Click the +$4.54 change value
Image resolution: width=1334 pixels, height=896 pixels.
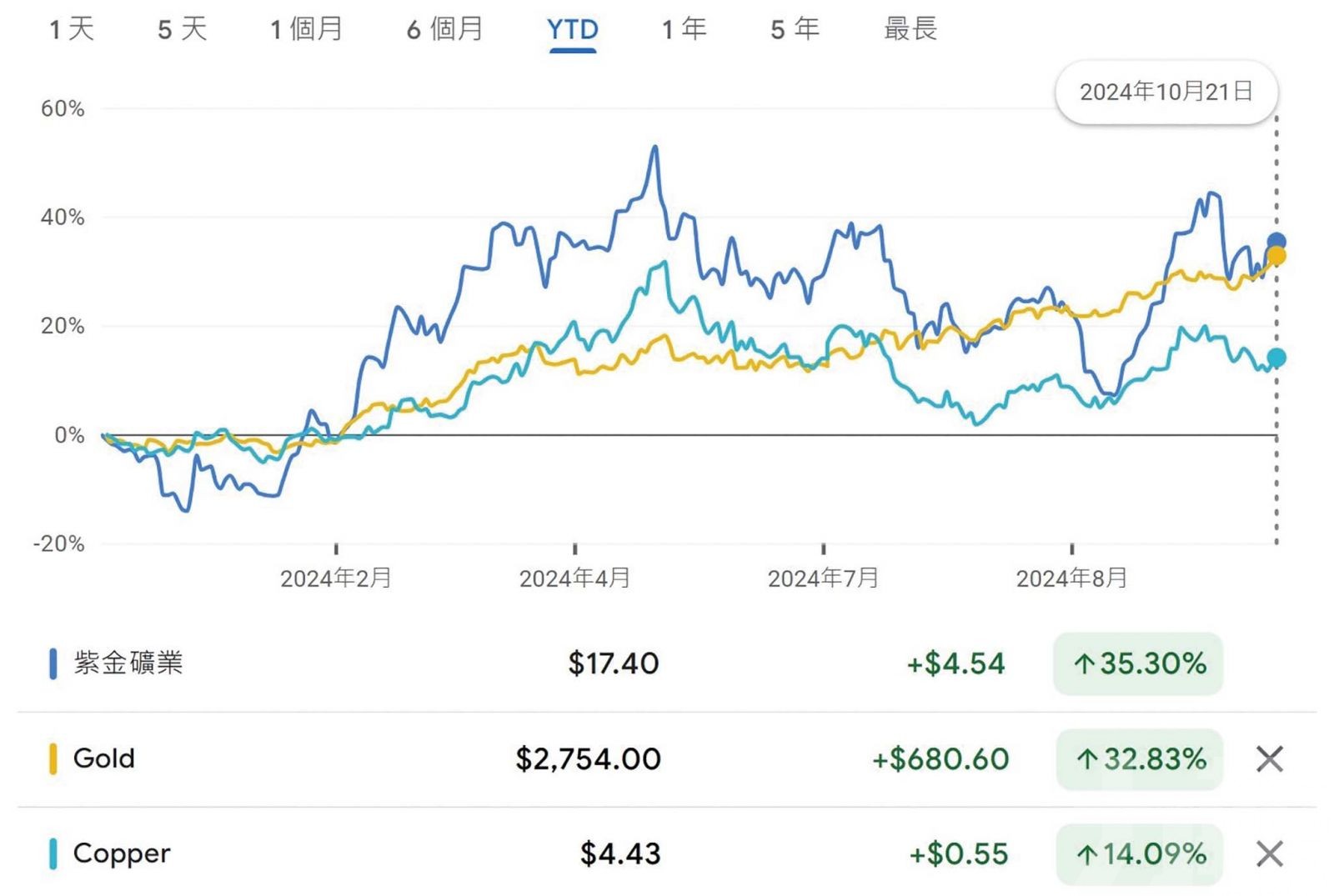click(956, 663)
